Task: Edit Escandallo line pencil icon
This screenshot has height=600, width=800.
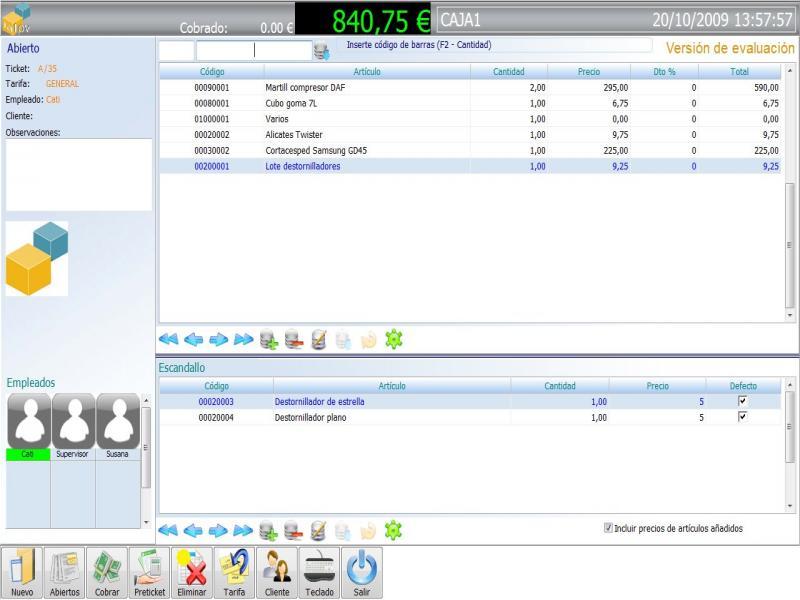Action: [x=318, y=531]
